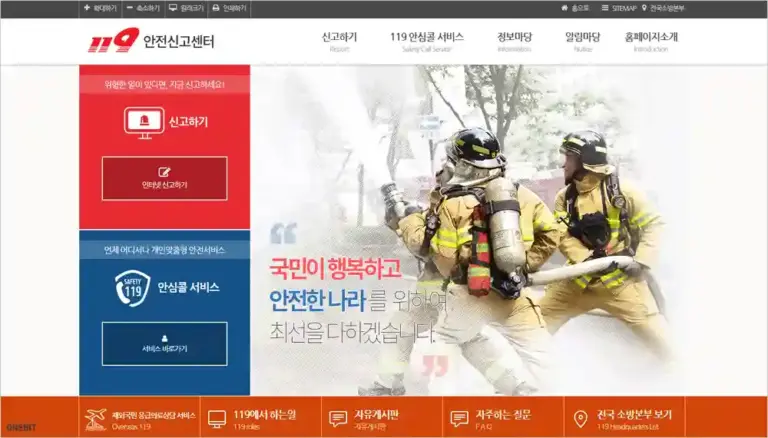768x438 pixels.
Task: Open 전국 소방본부 보기 headquarters list
Action: point(624,420)
